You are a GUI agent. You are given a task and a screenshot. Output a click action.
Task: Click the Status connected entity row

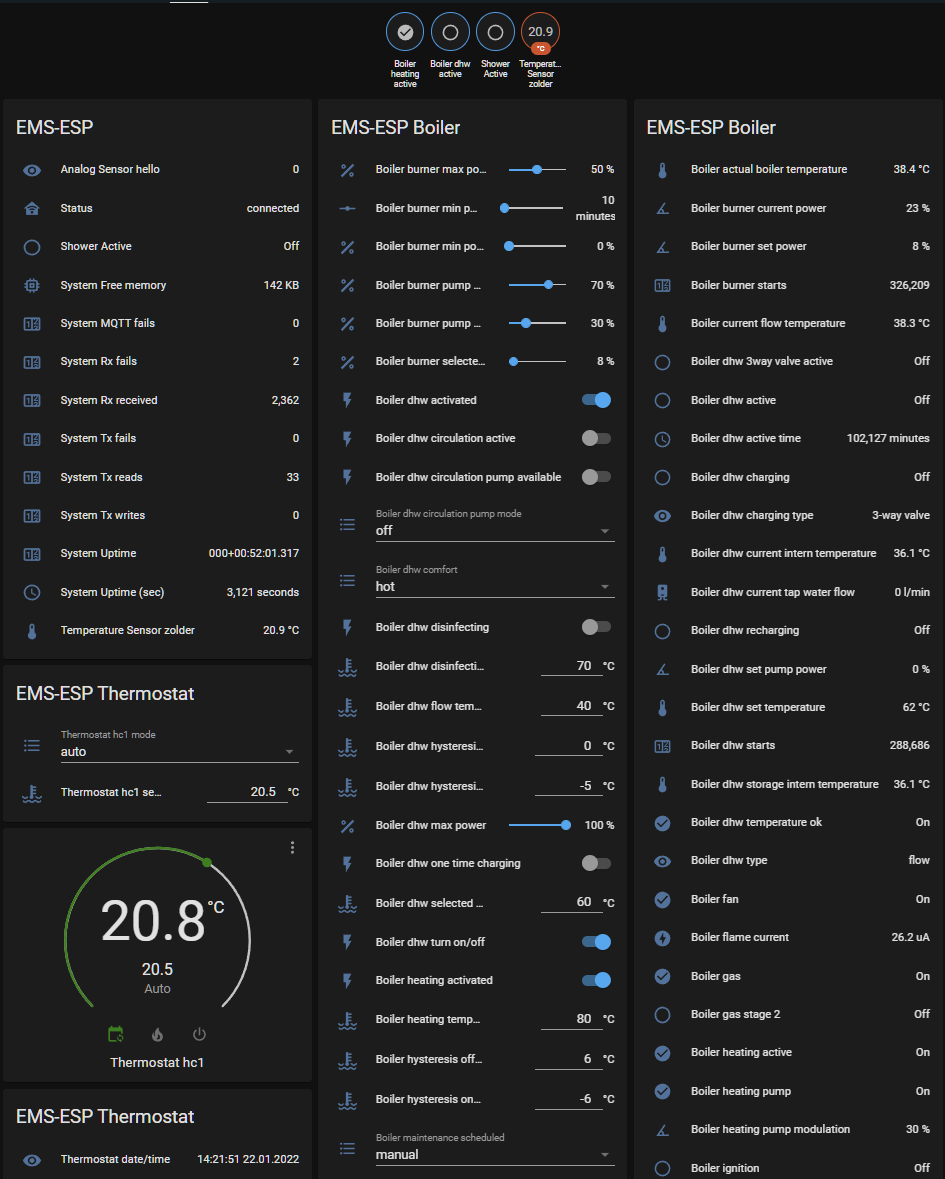coord(160,208)
